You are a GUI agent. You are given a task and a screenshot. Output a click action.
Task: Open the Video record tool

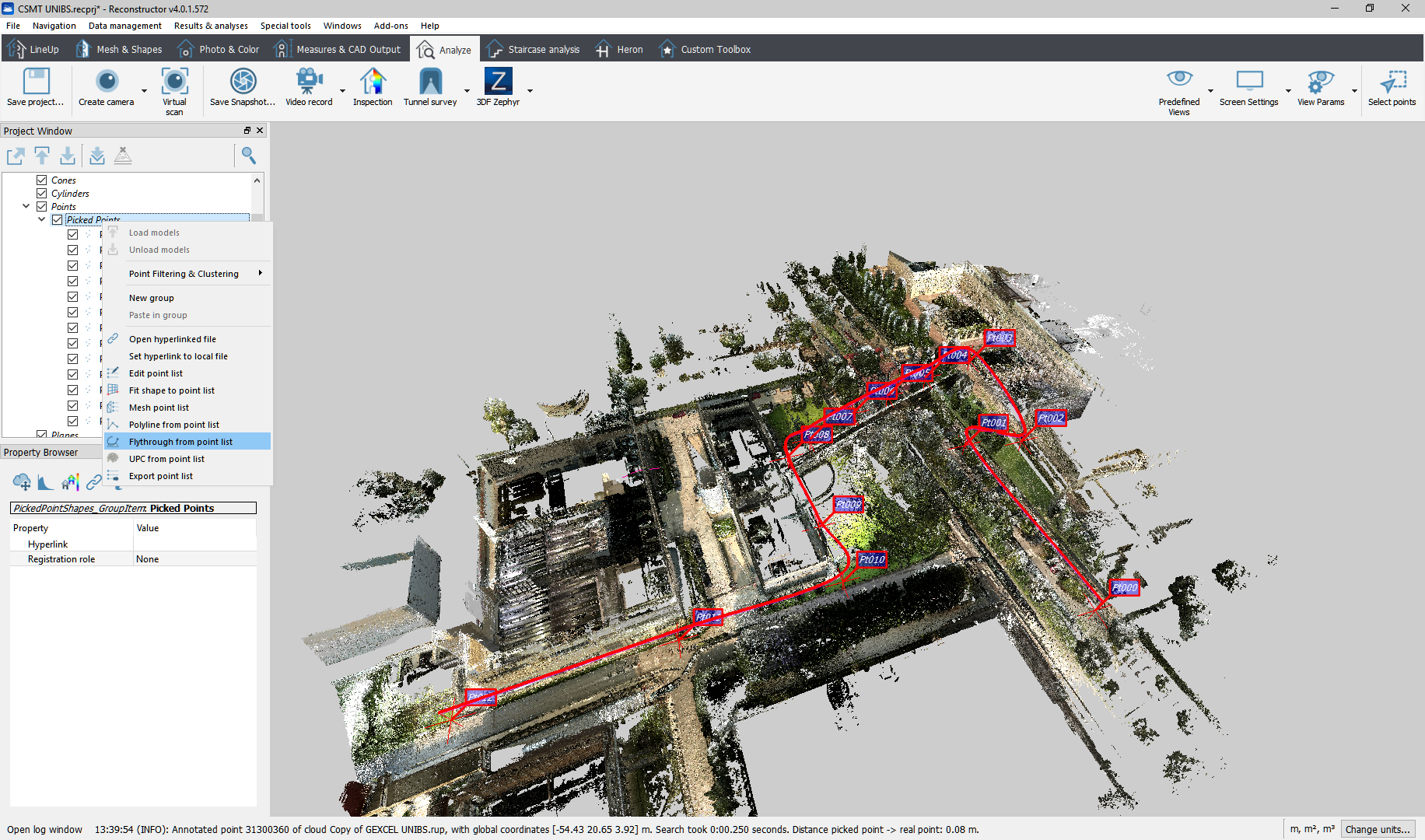click(x=309, y=82)
